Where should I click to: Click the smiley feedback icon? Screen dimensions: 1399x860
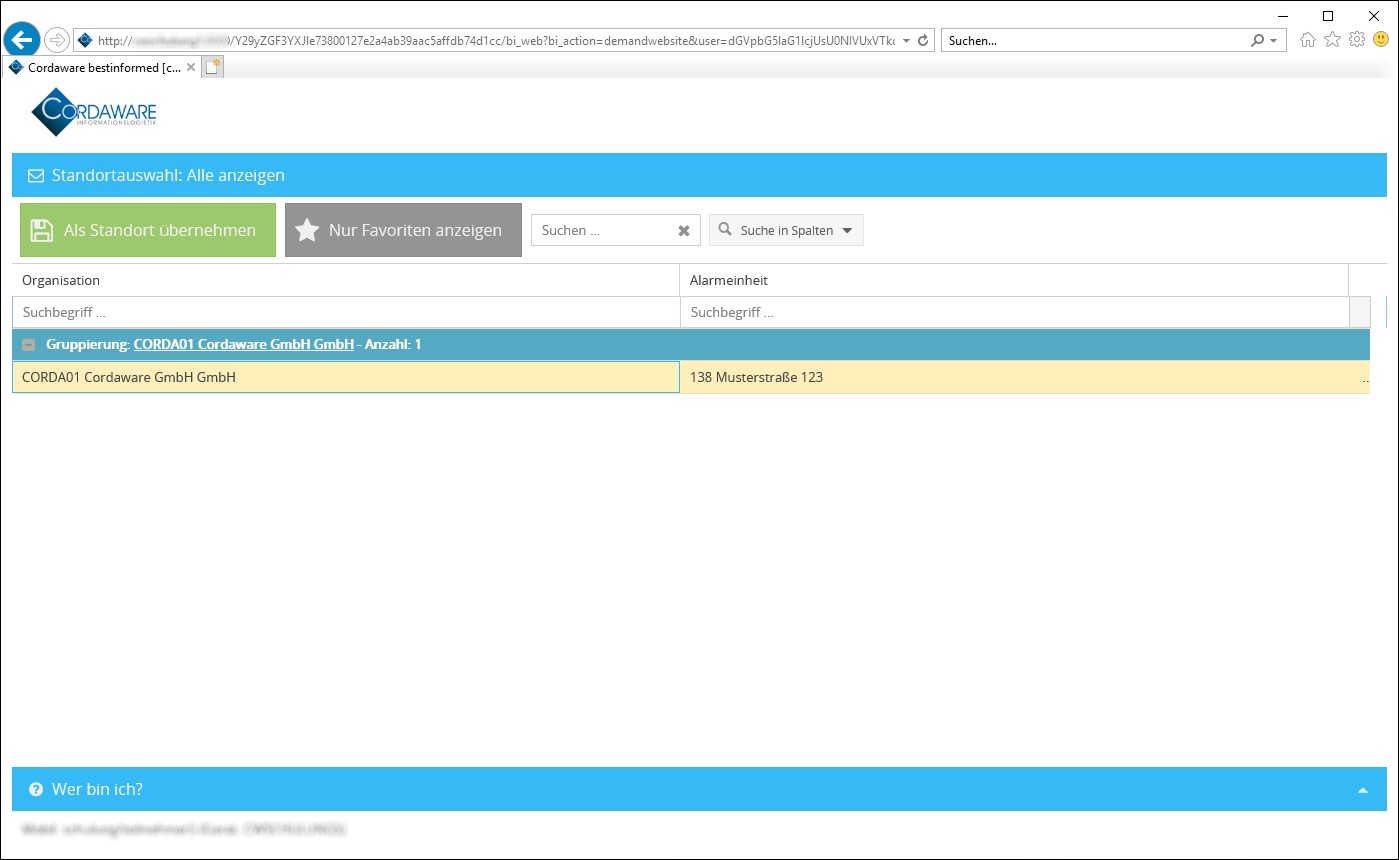click(1381, 40)
